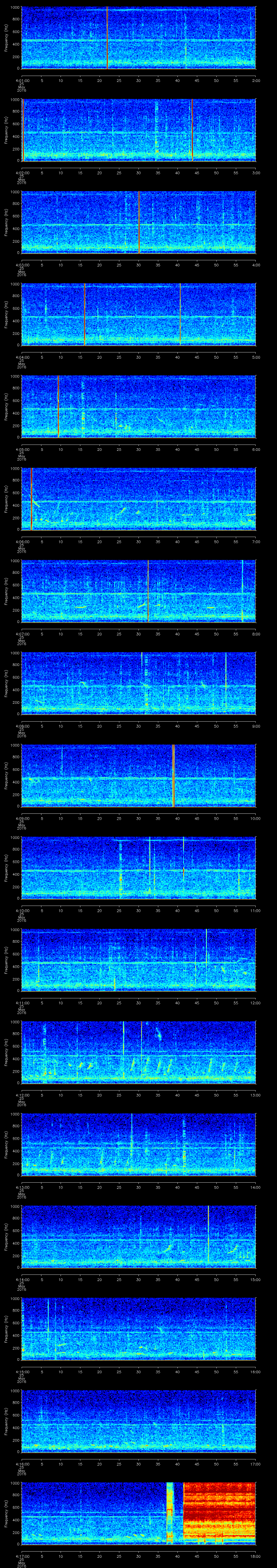Select the red vertical spike in the 4:03:00 spectrogram
The width and height of the screenshot is (277, 1568).
(139, 222)
